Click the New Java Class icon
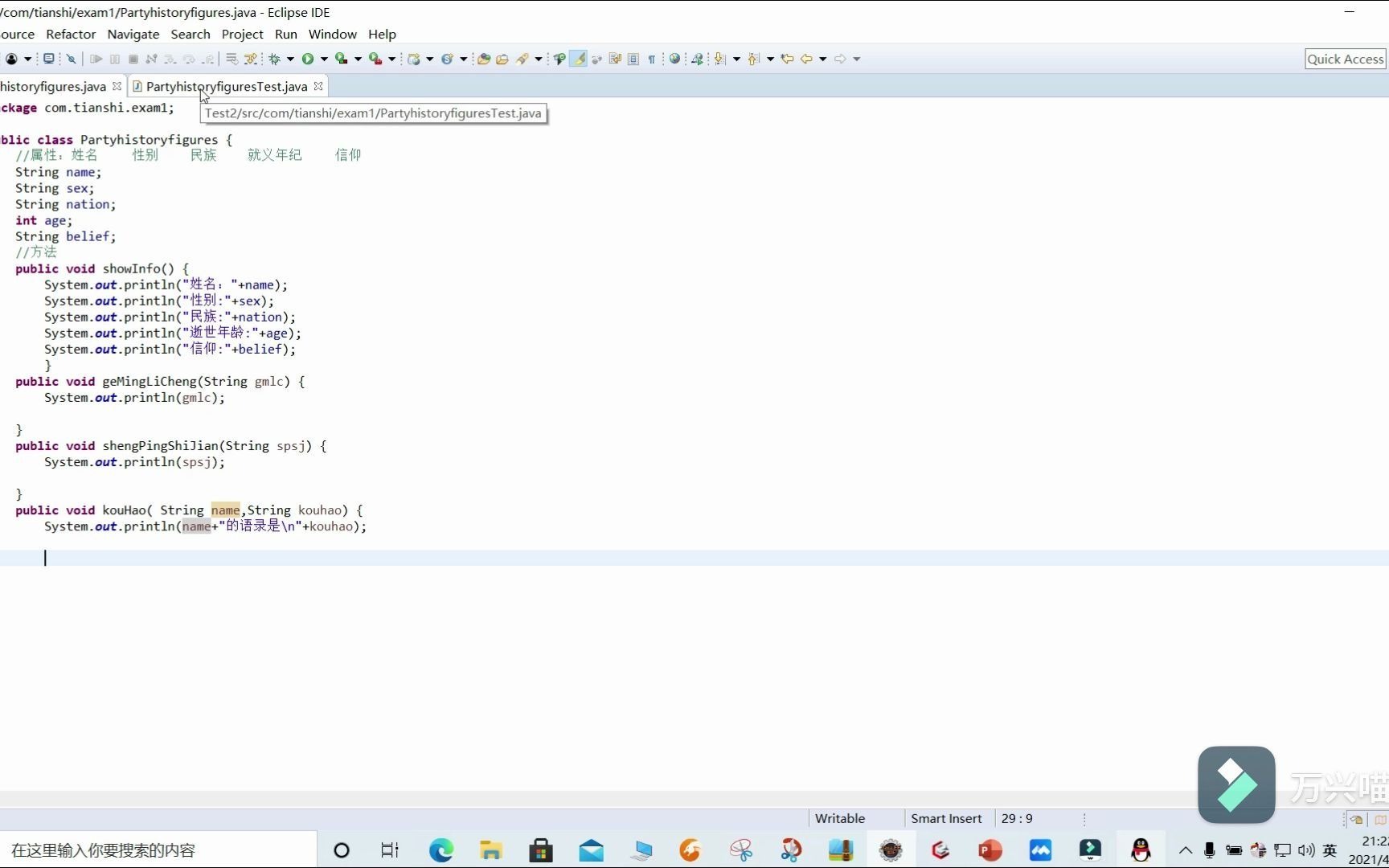The width and height of the screenshot is (1389, 868). [447, 59]
